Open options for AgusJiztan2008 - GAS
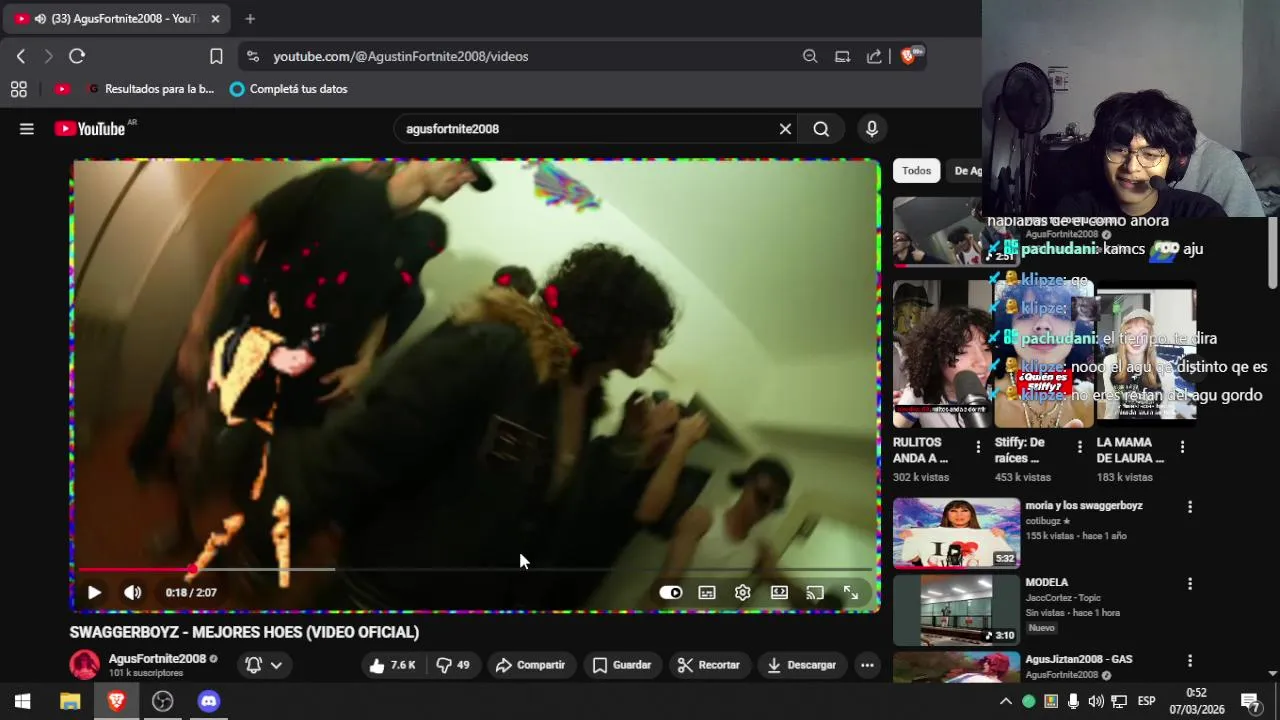Screen dimensions: 1280x720 point(1190,661)
